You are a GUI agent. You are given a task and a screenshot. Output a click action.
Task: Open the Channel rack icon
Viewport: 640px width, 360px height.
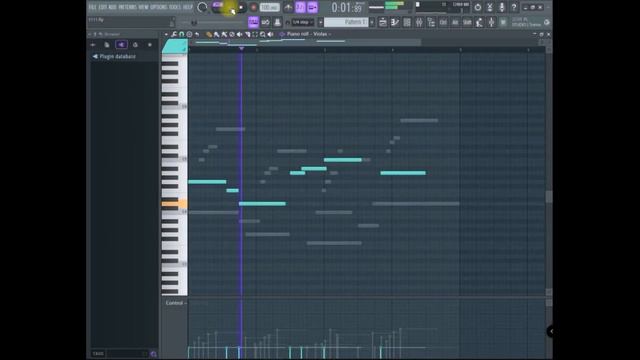tap(407, 22)
